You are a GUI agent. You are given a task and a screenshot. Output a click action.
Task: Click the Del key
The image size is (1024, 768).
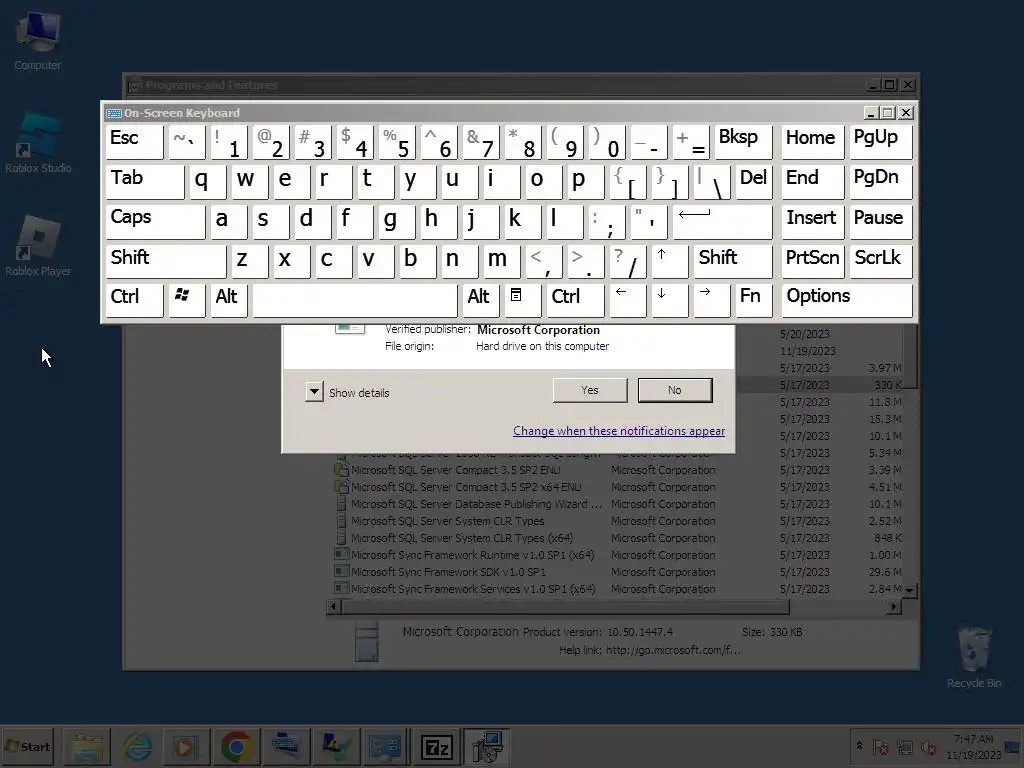click(753, 182)
